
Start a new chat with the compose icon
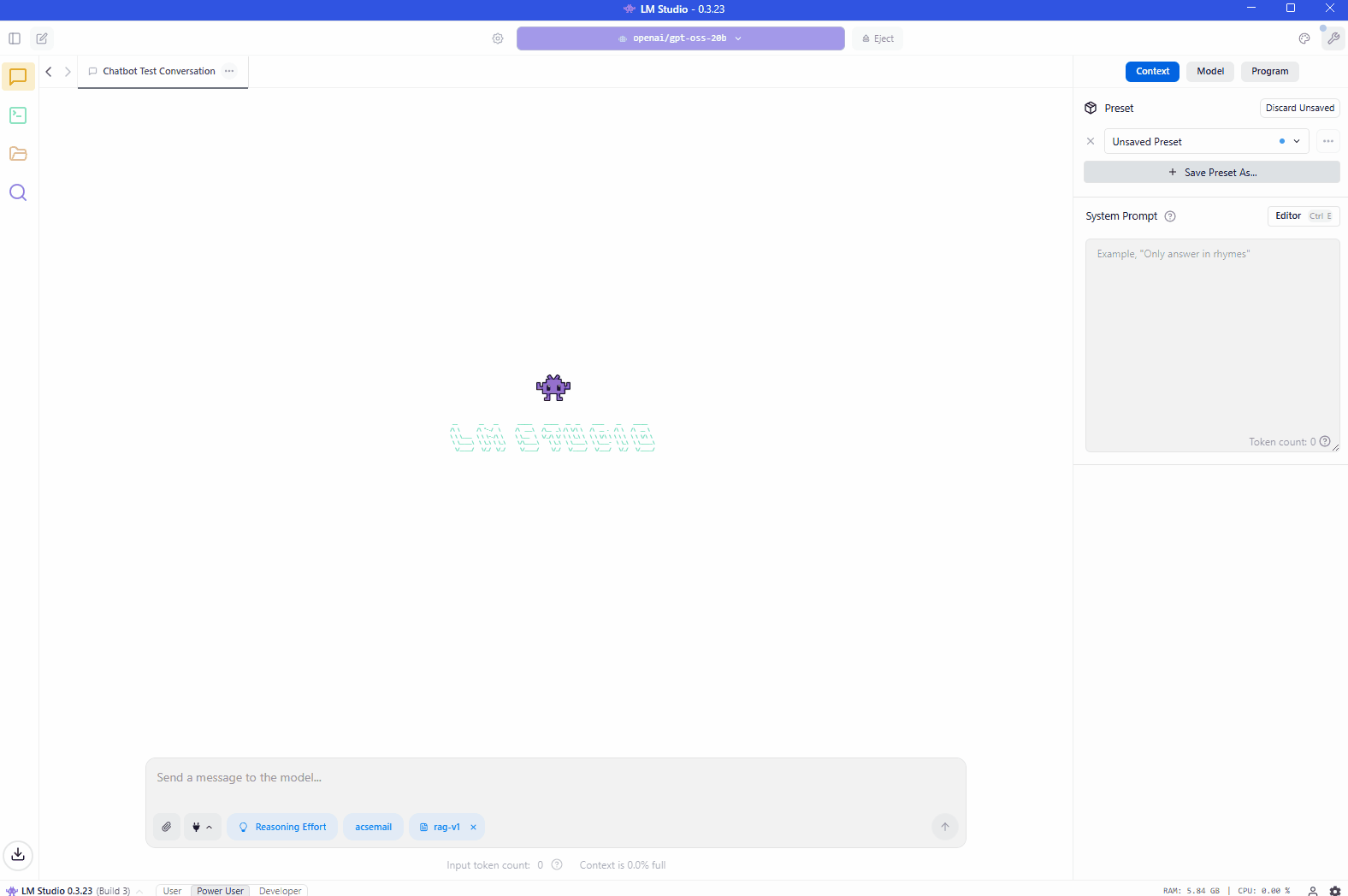42,38
